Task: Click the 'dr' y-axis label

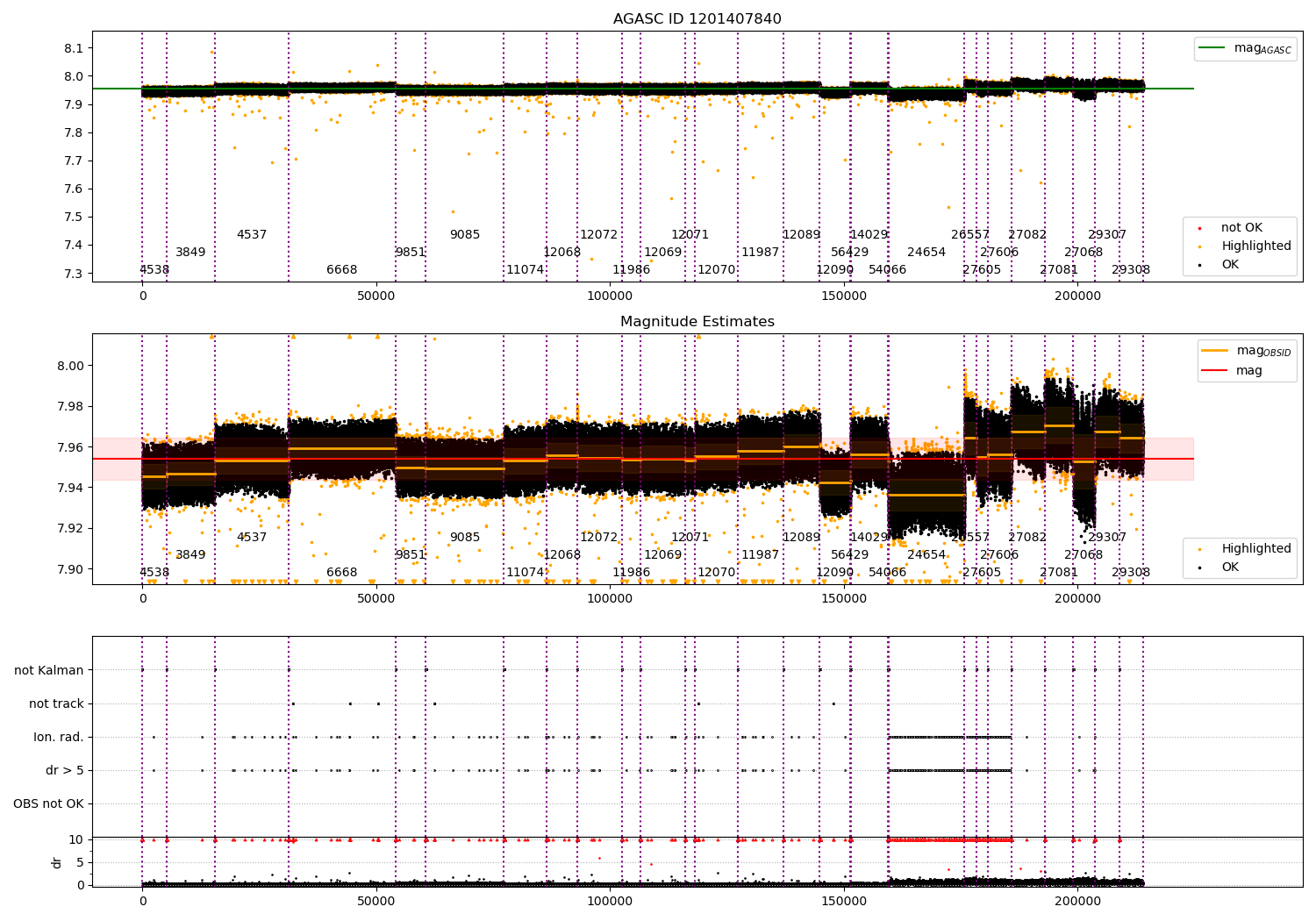Action: tap(57, 862)
